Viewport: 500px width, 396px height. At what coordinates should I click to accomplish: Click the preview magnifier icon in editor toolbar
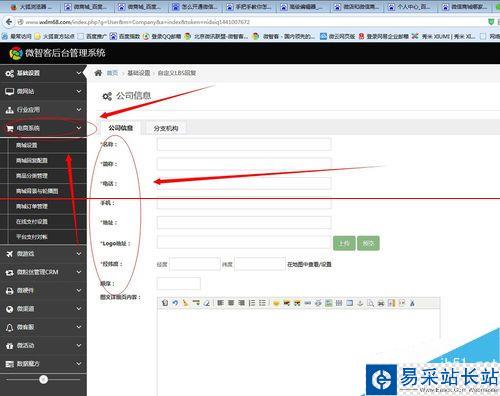coord(371,303)
